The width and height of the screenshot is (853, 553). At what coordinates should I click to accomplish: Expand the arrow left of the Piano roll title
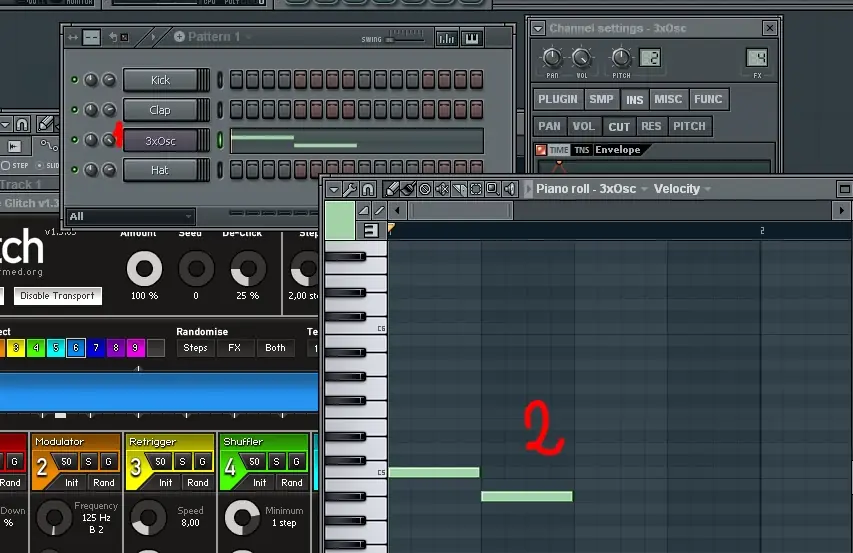pyautogui.click(x=528, y=189)
